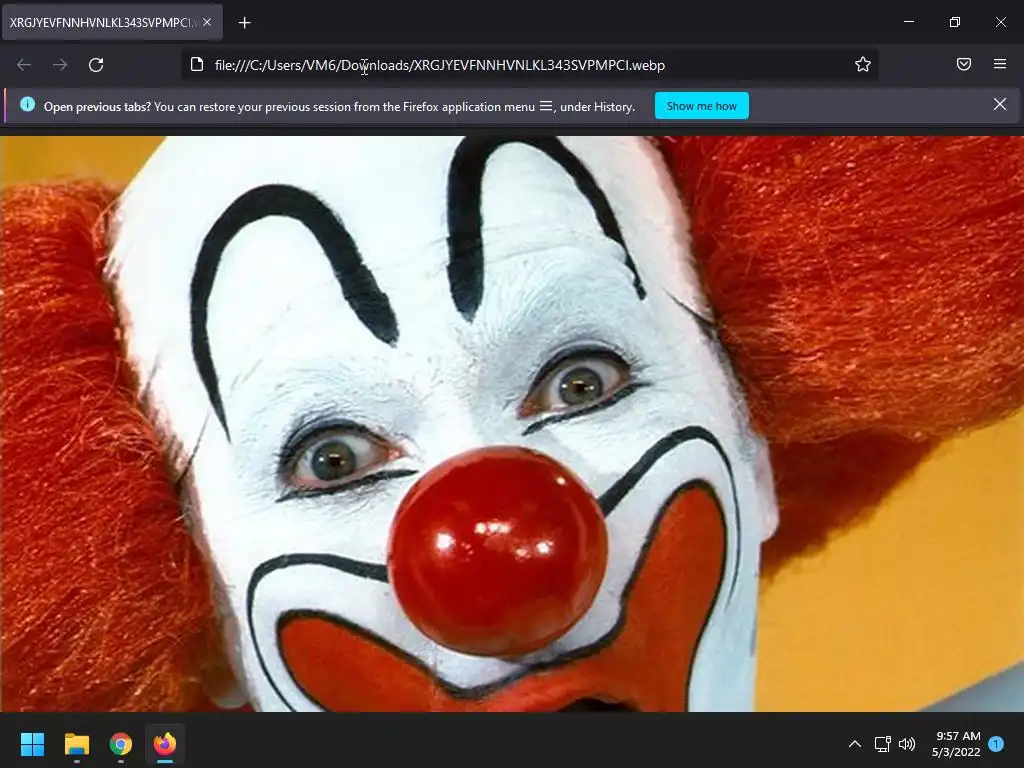The width and height of the screenshot is (1024, 768).
Task: Reload the current page
Action: pyautogui.click(x=96, y=65)
